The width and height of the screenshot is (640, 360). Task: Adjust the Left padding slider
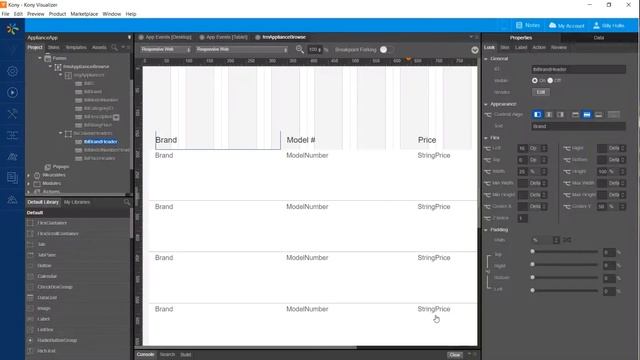[x=565, y=290]
